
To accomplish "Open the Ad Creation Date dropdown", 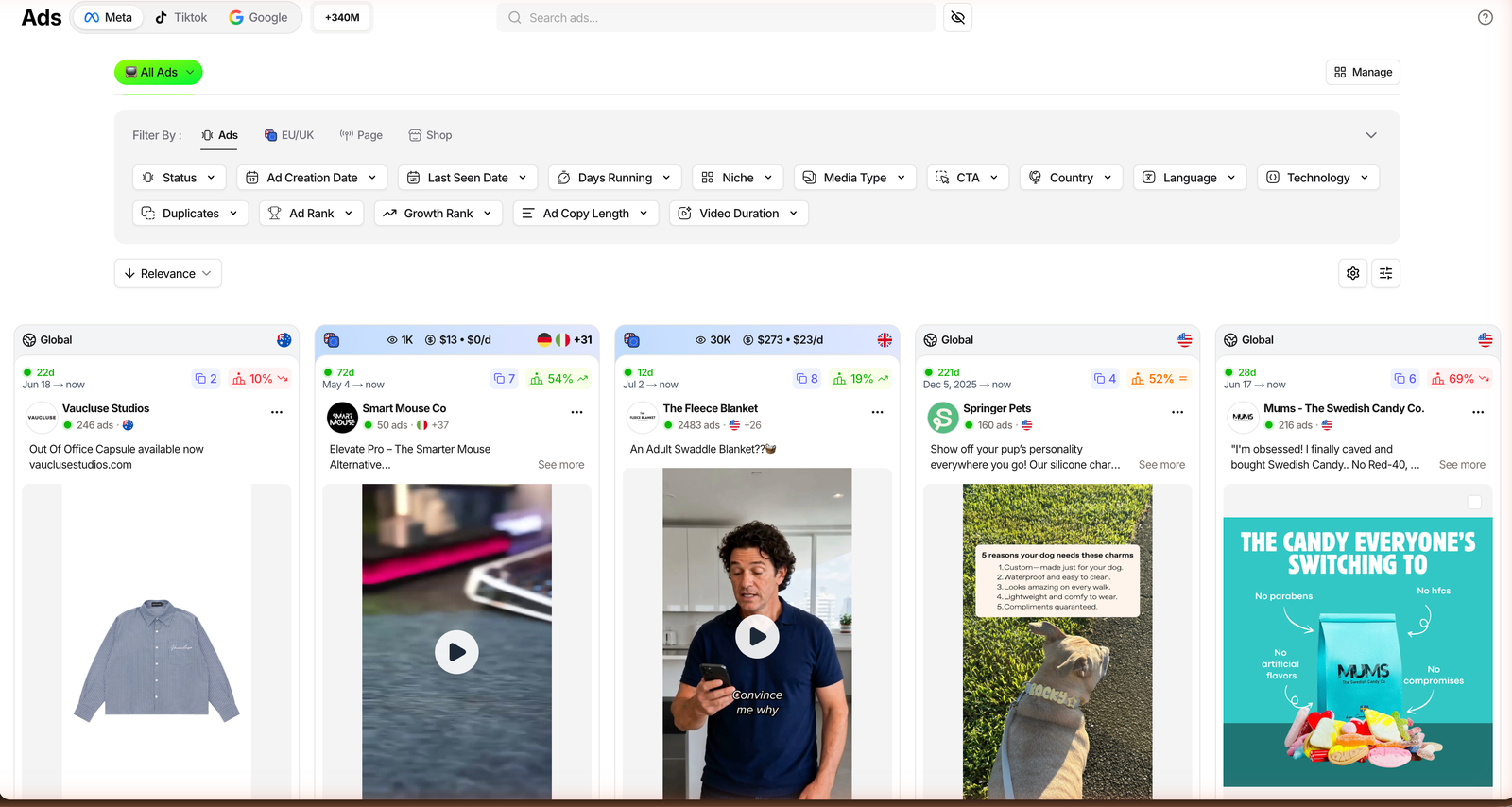I will [313, 178].
